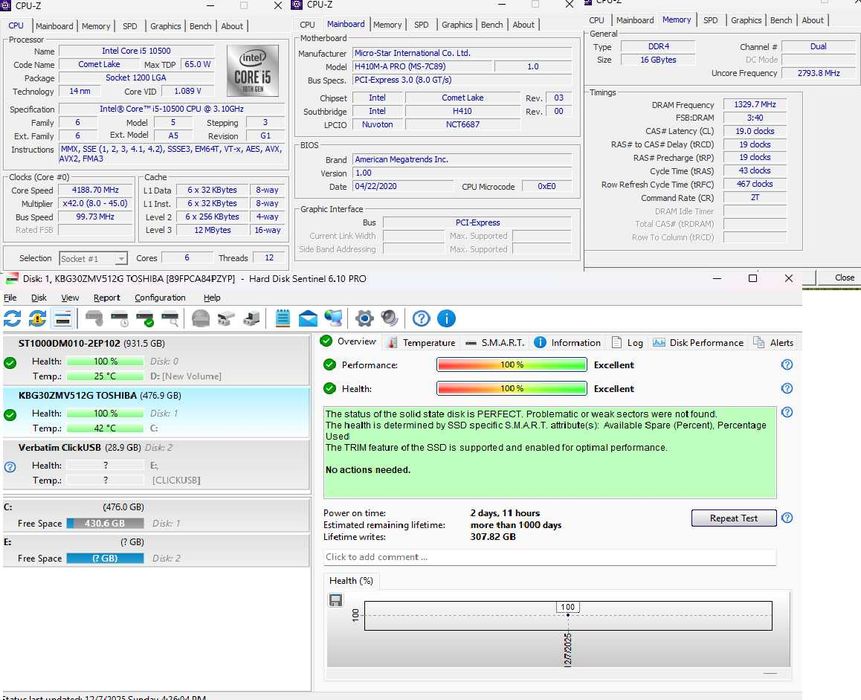Screen dimensions: 861x700
Task: Select the ST1000DM010-2EP102 disk in the list
Action: click(x=156, y=360)
